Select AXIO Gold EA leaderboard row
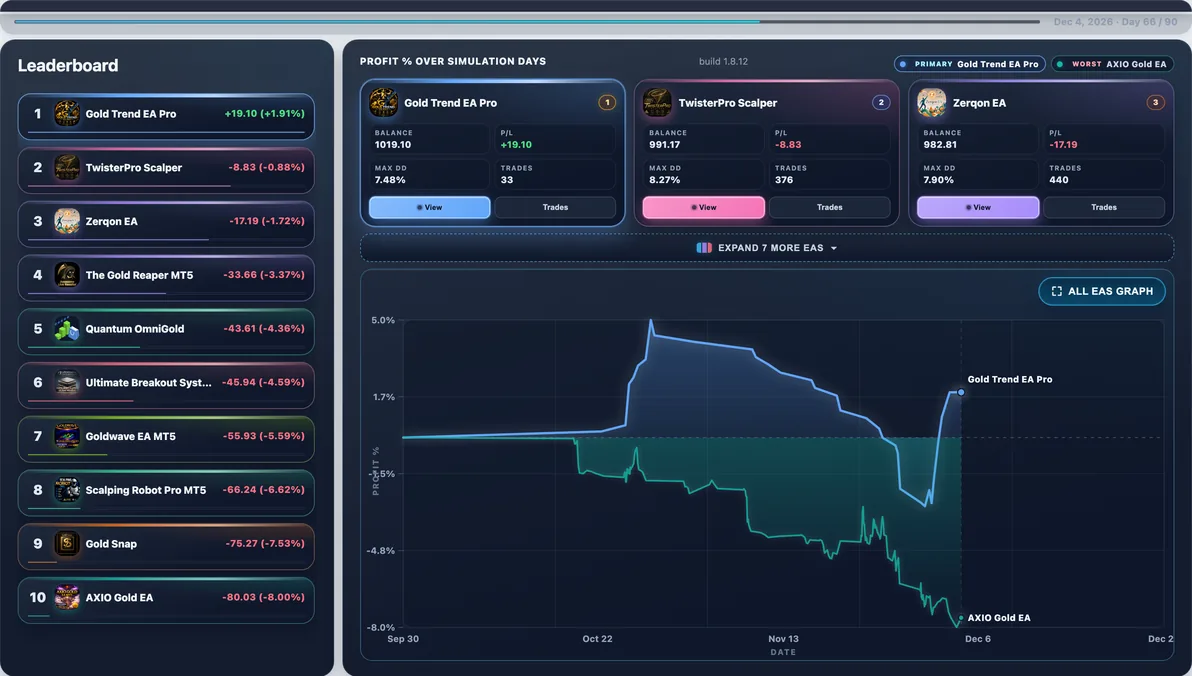This screenshot has height=676, width=1192. (166, 601)
